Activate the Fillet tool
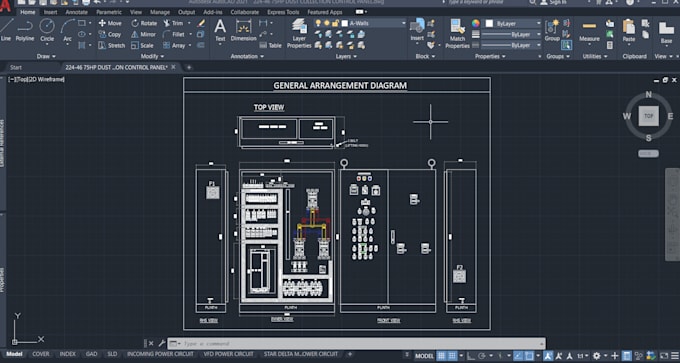This screenshot has width=680, height=363. tap(174, 34)
